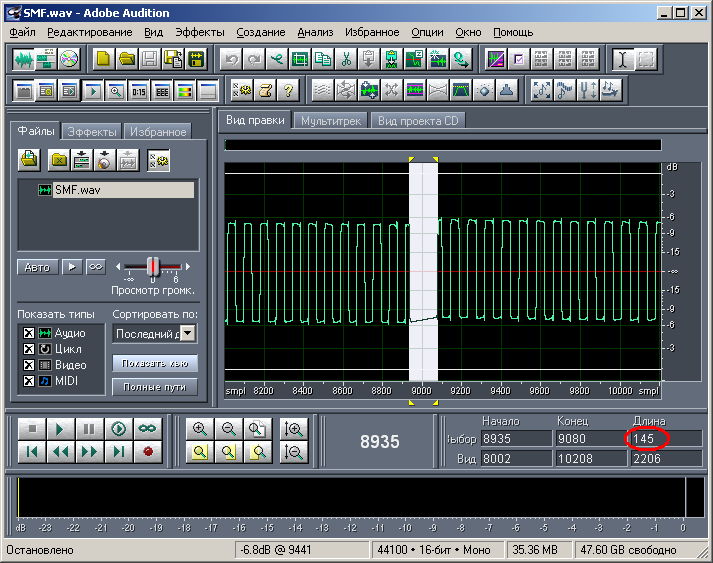Click the crop/trim selection icon
Image resolution: width=713 pixels, height=563 pixels.
click(300, 59)
